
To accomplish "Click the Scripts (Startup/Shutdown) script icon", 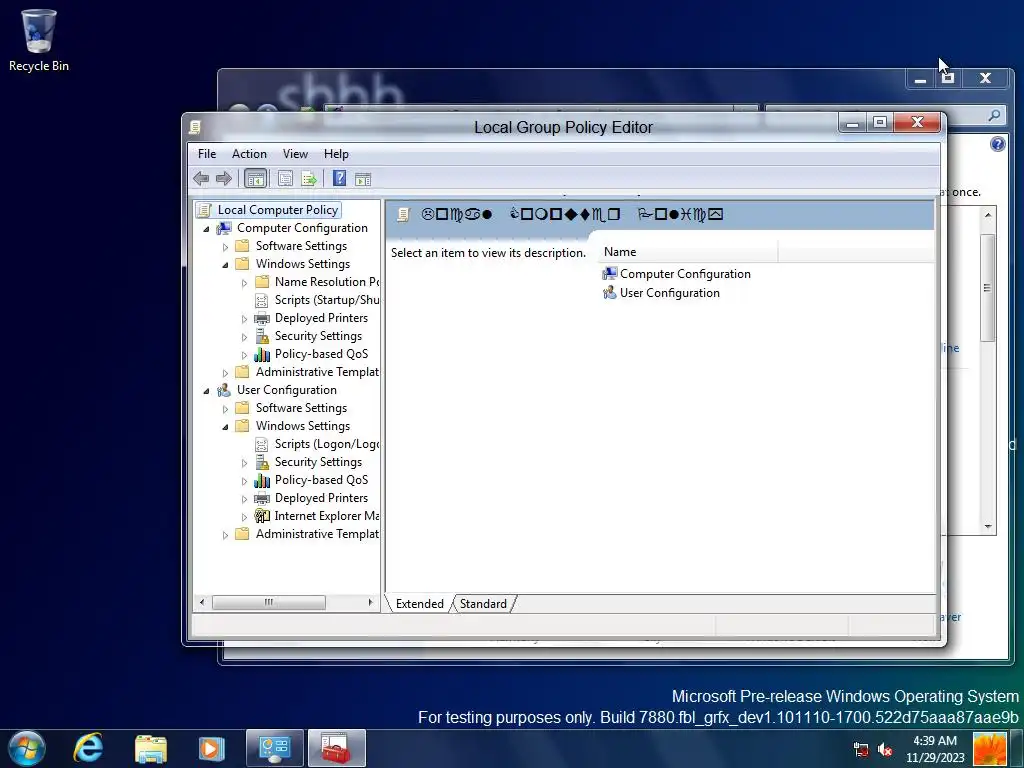I will coord(262,300).
